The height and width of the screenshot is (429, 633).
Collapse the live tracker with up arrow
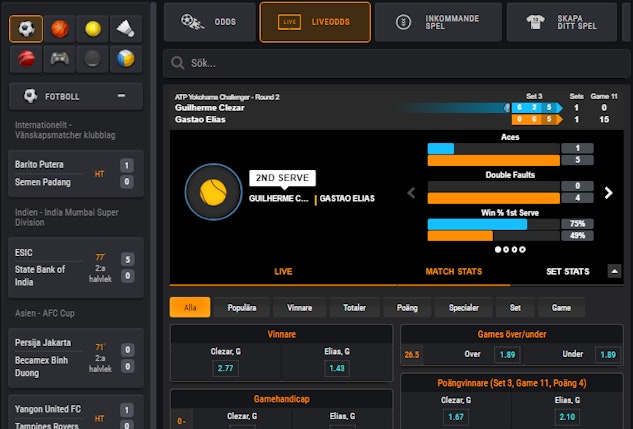tap(614, 271)
